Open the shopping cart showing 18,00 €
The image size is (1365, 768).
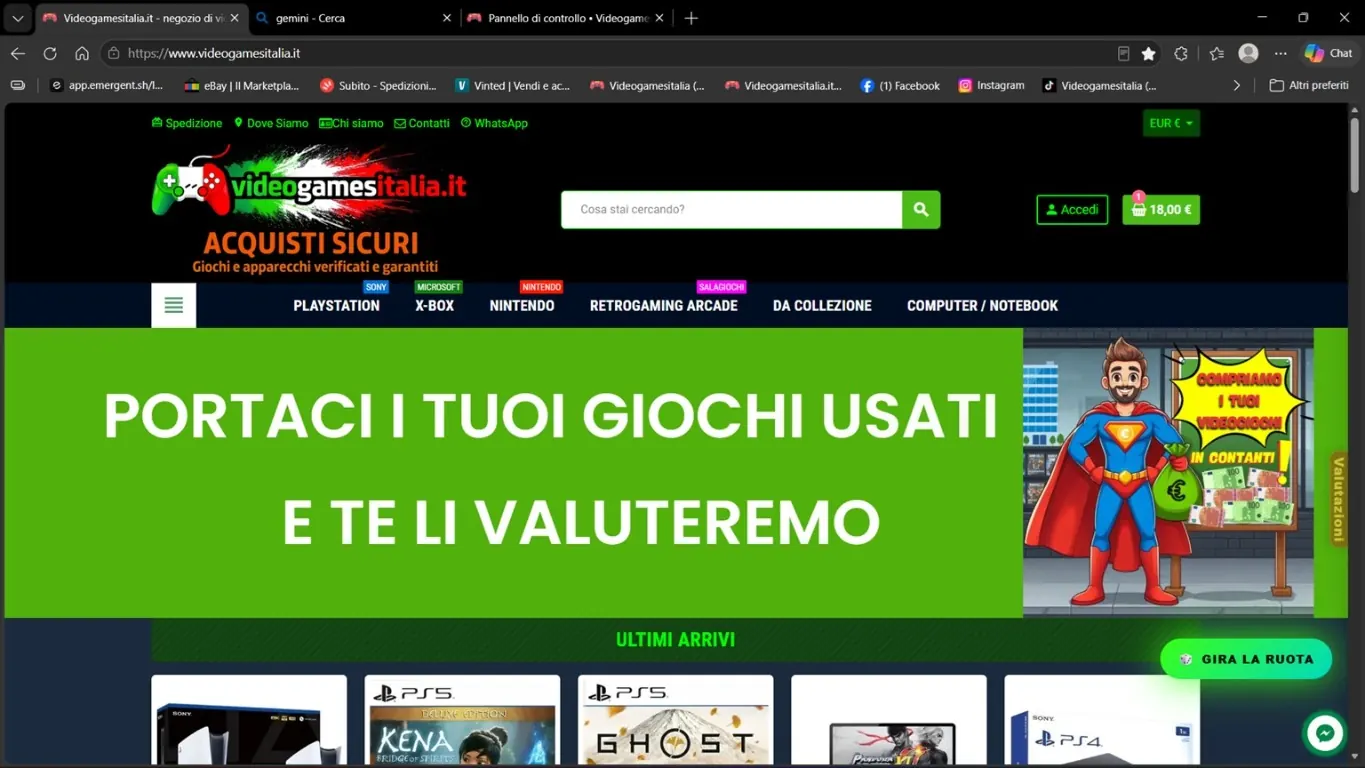[x=1161, y=210]
